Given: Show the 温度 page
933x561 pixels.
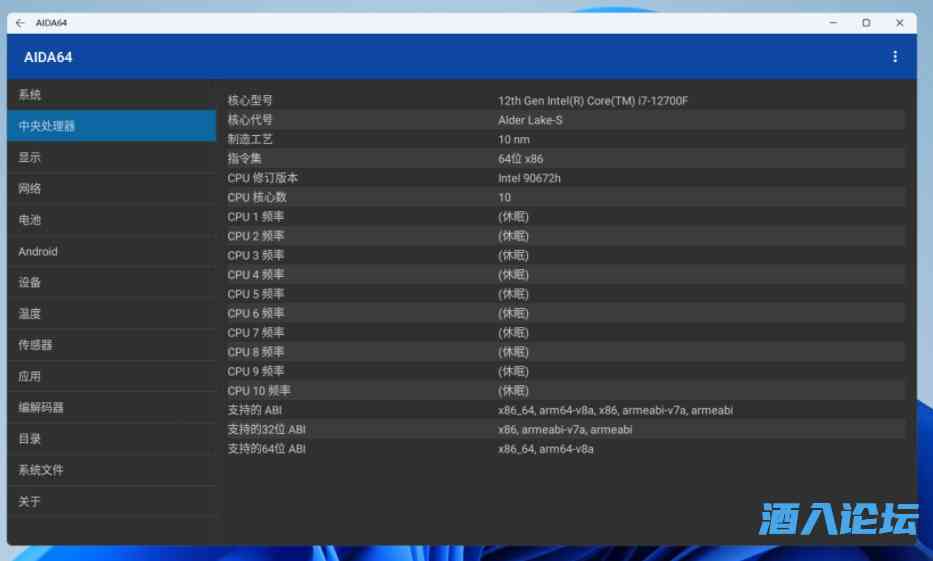Looking at the screenshot, I should tap(111, 314).
